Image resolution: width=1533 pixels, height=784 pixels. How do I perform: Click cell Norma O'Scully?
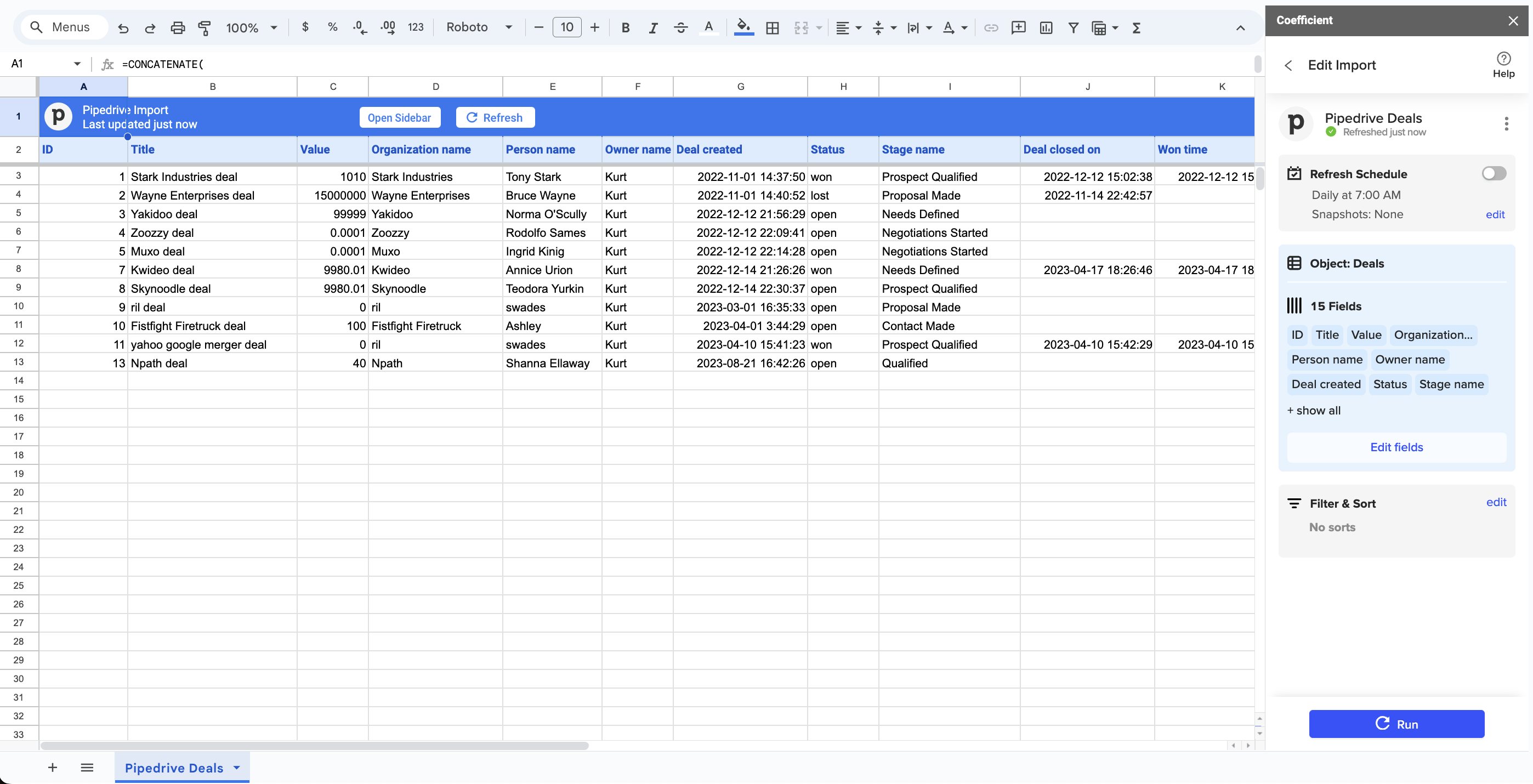click(x=552, y=213)
